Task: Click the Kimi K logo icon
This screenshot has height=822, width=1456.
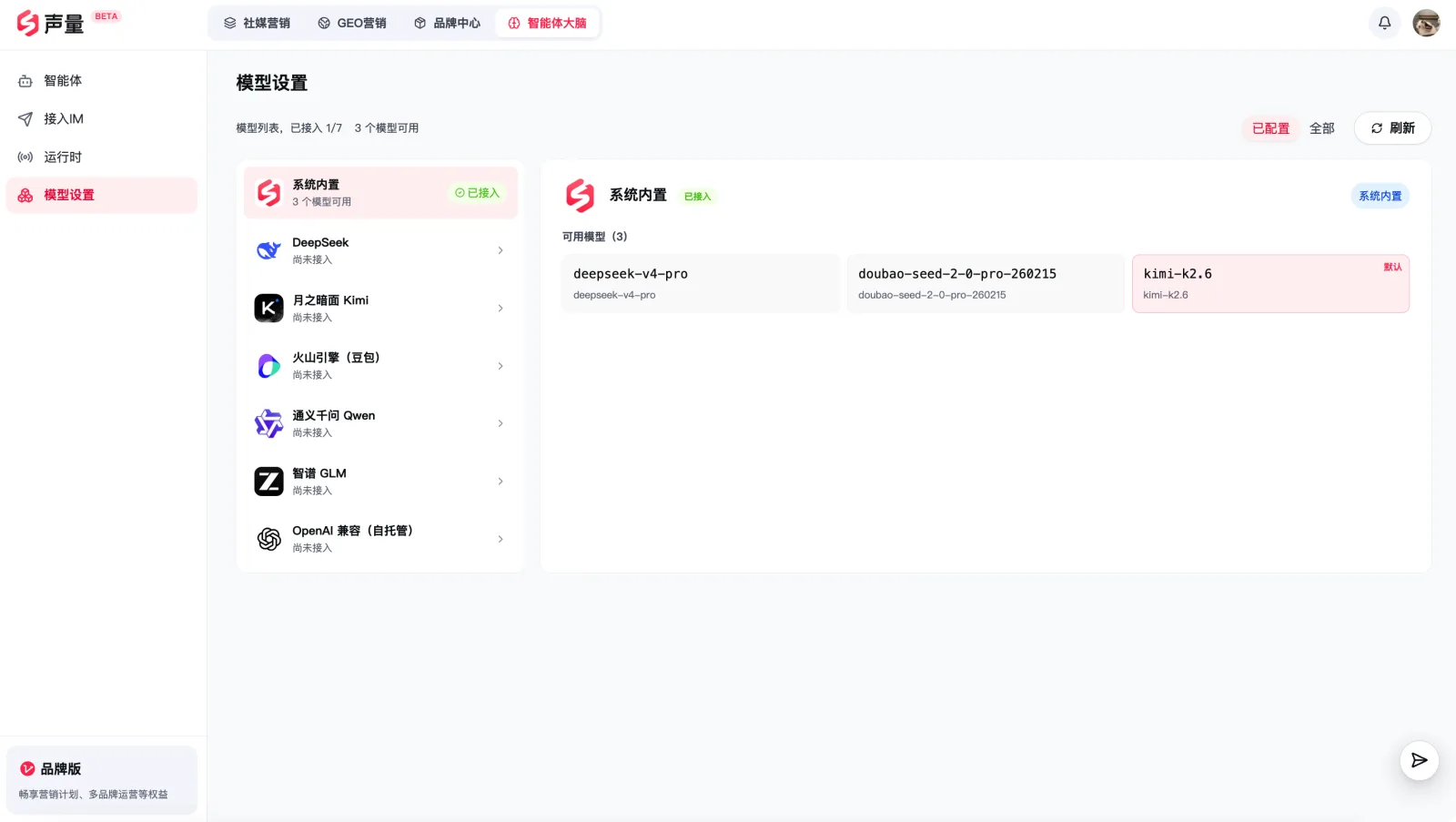Action: pyautogui.click(x=268, y=309)
